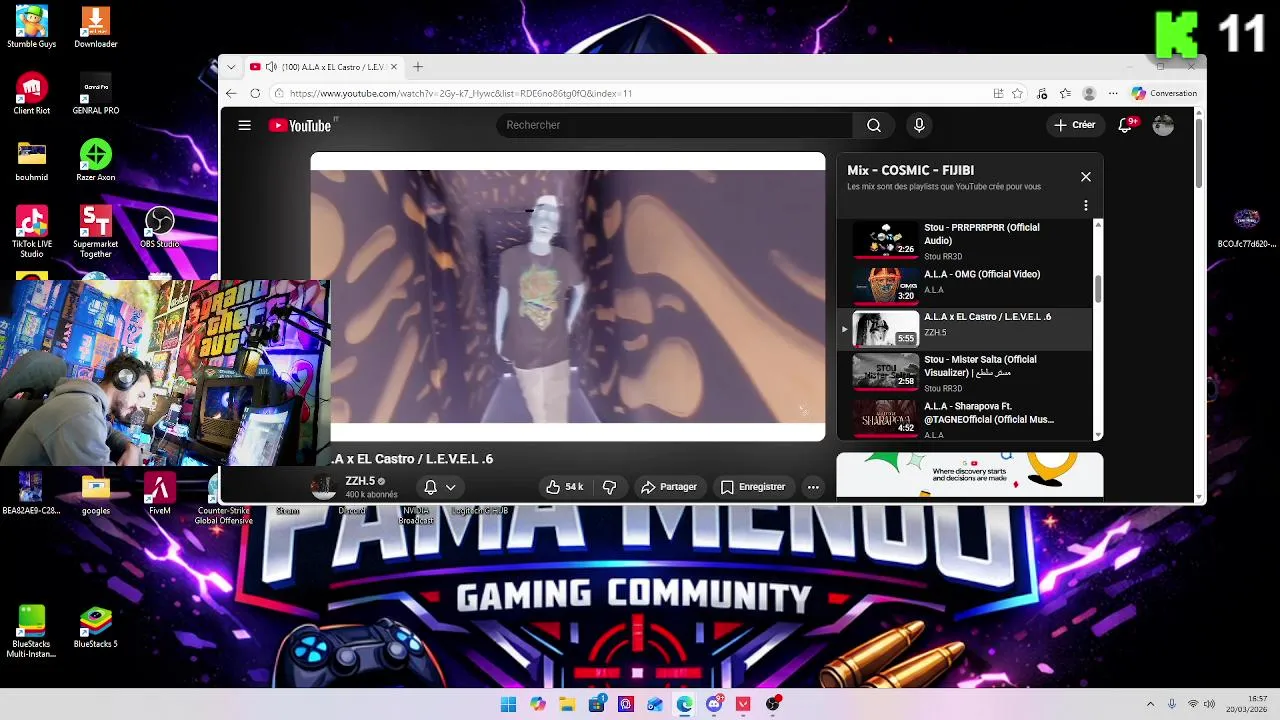Click the Créer button
This screenshot has width=1280, height=720.
pyautogui.click(x=1075, y=125)
